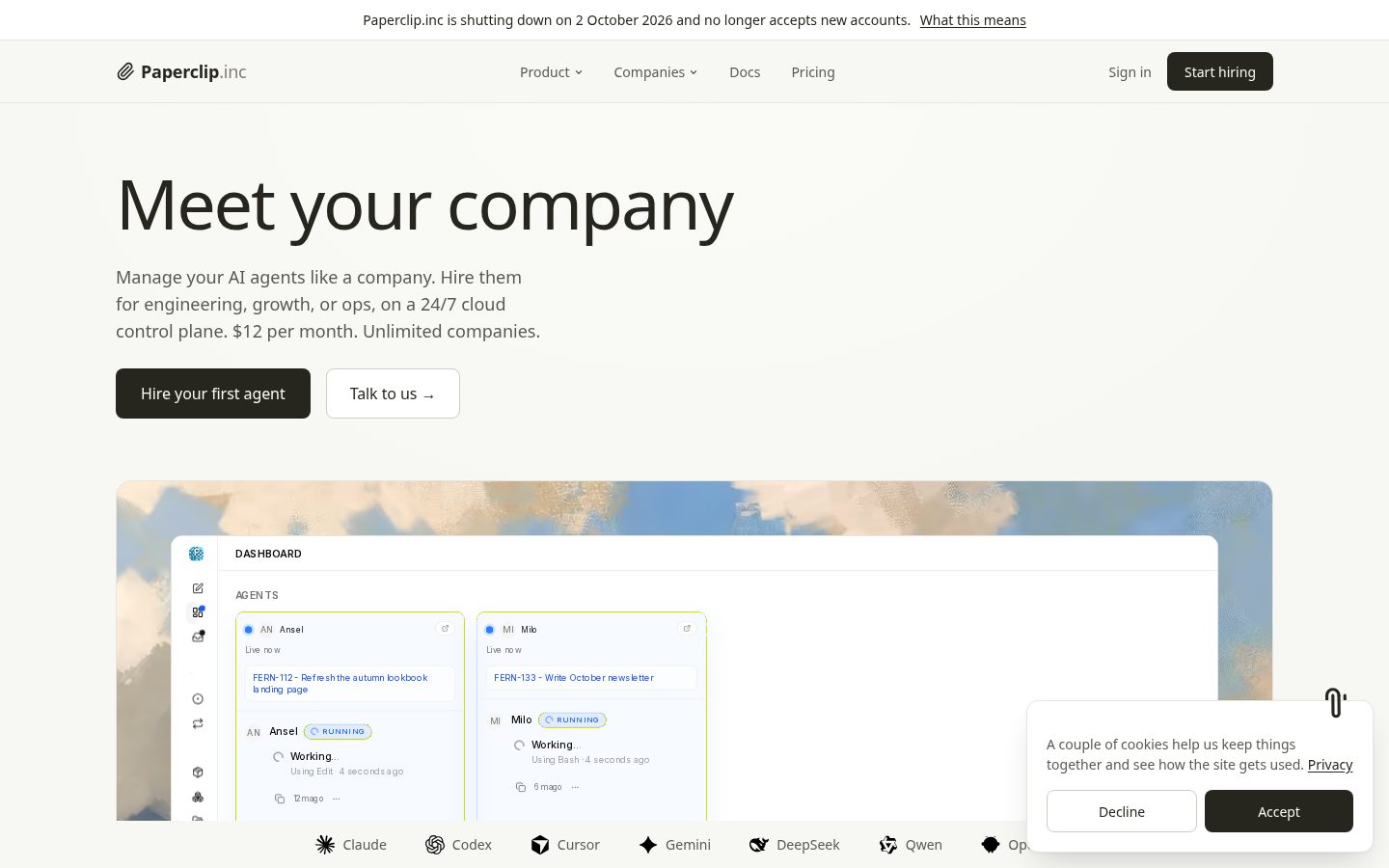Click the circle-dot issues icon in sidebar
Image resolution: width=1389 pixels, height=868 pixels.
click(x=198, y=699)
